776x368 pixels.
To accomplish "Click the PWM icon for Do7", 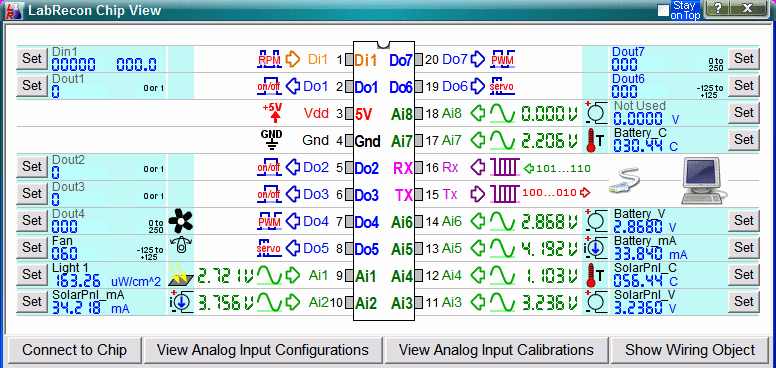I will point(502,59).
